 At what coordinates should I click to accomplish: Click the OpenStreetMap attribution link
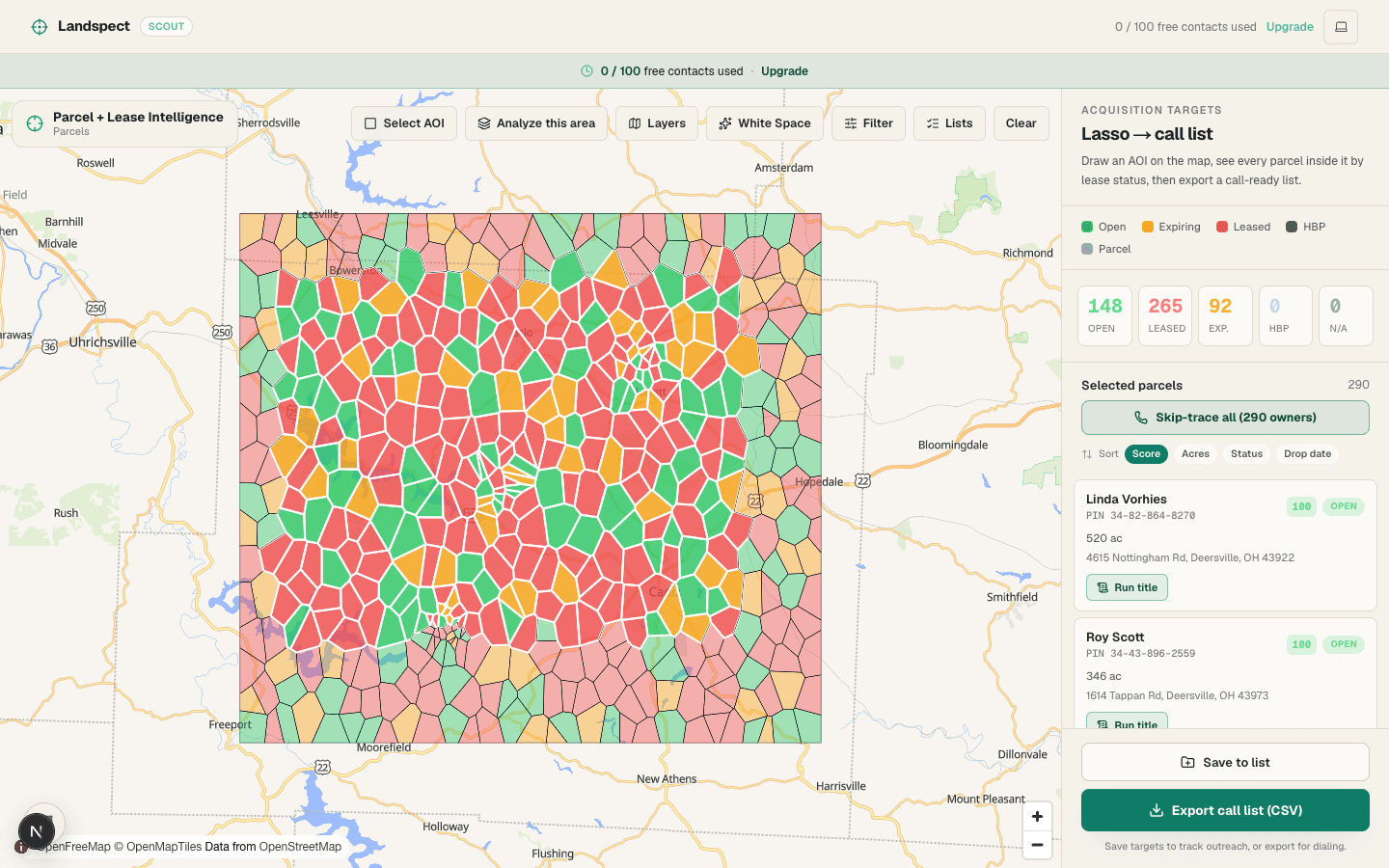pos(300,847)
